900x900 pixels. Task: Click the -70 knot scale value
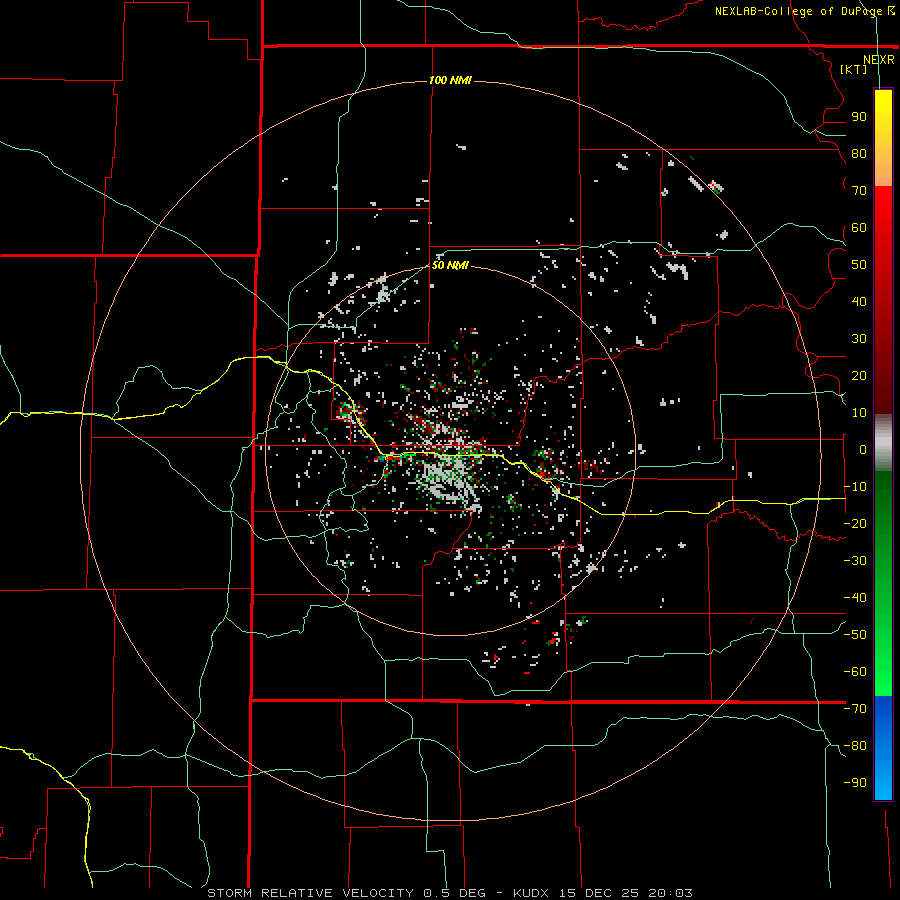point(855,709)
